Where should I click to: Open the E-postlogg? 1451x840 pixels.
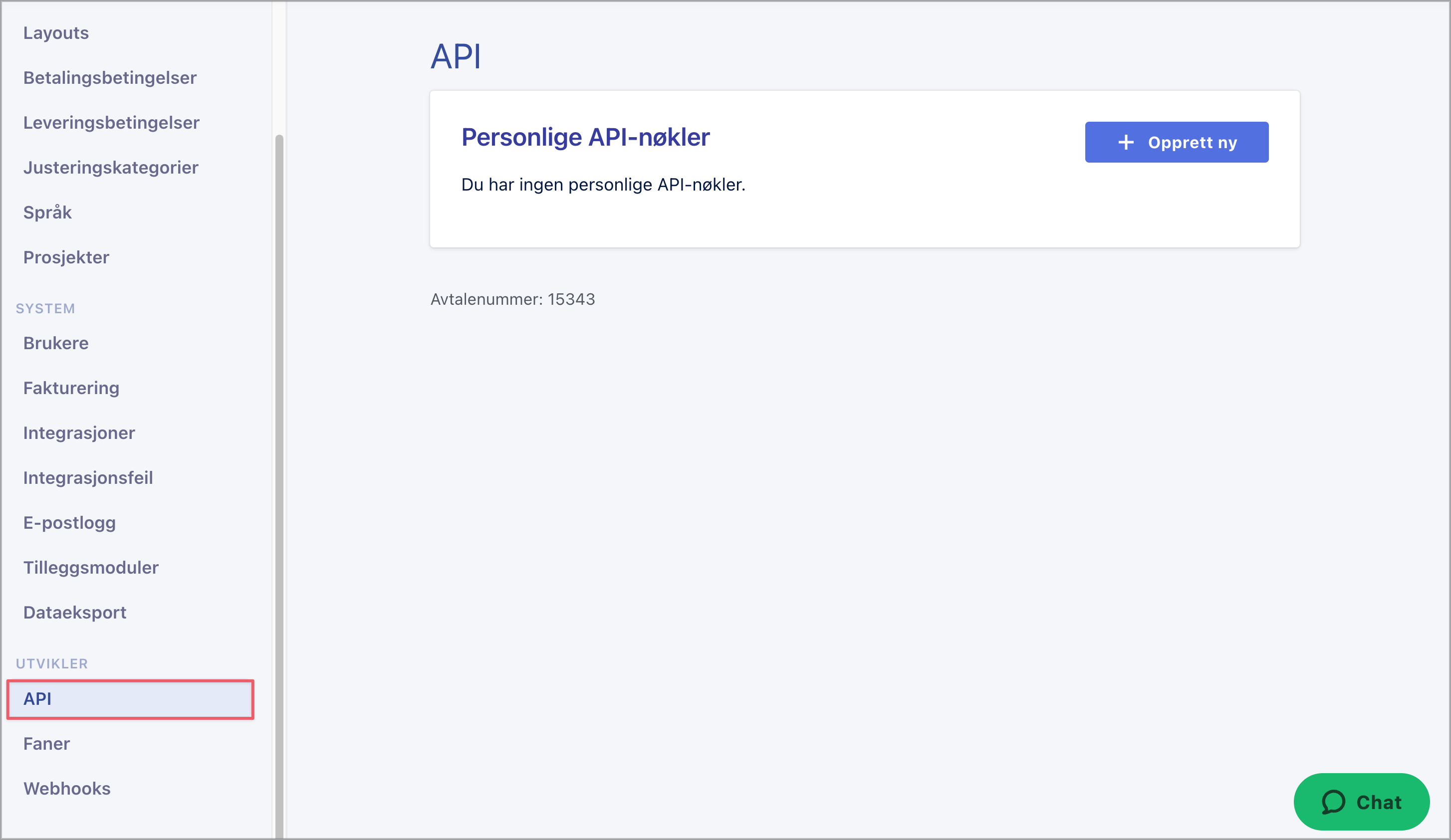click(x=69, y=523)
